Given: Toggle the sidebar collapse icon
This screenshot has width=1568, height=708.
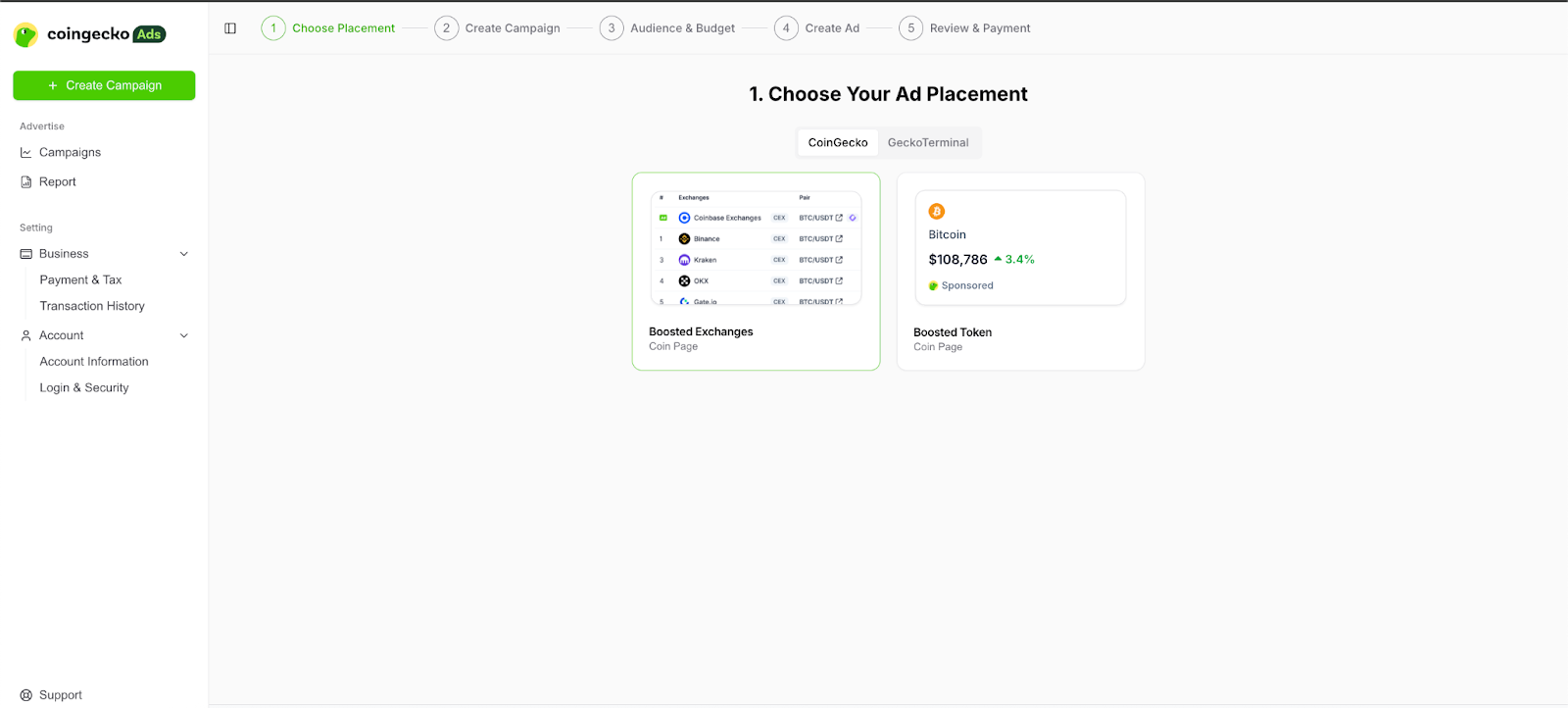Looking at the screenshot, I should [230, 28].
